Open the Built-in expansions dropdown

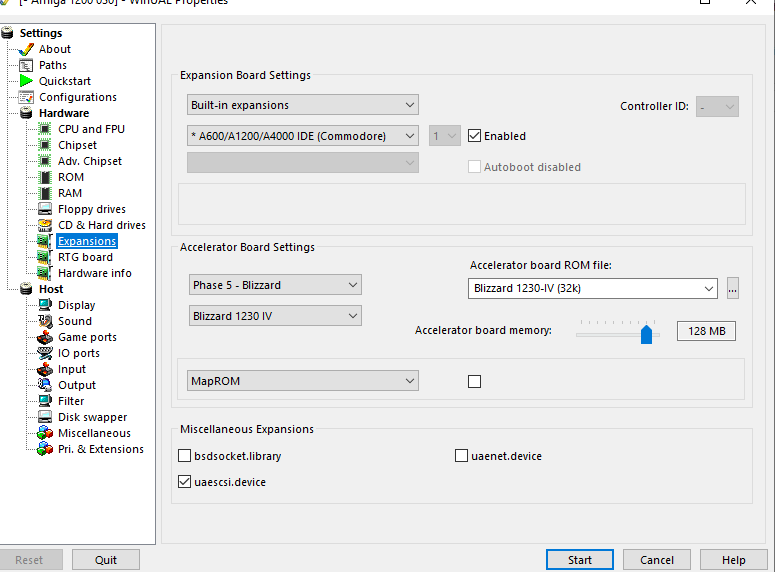tap(302, 105)
